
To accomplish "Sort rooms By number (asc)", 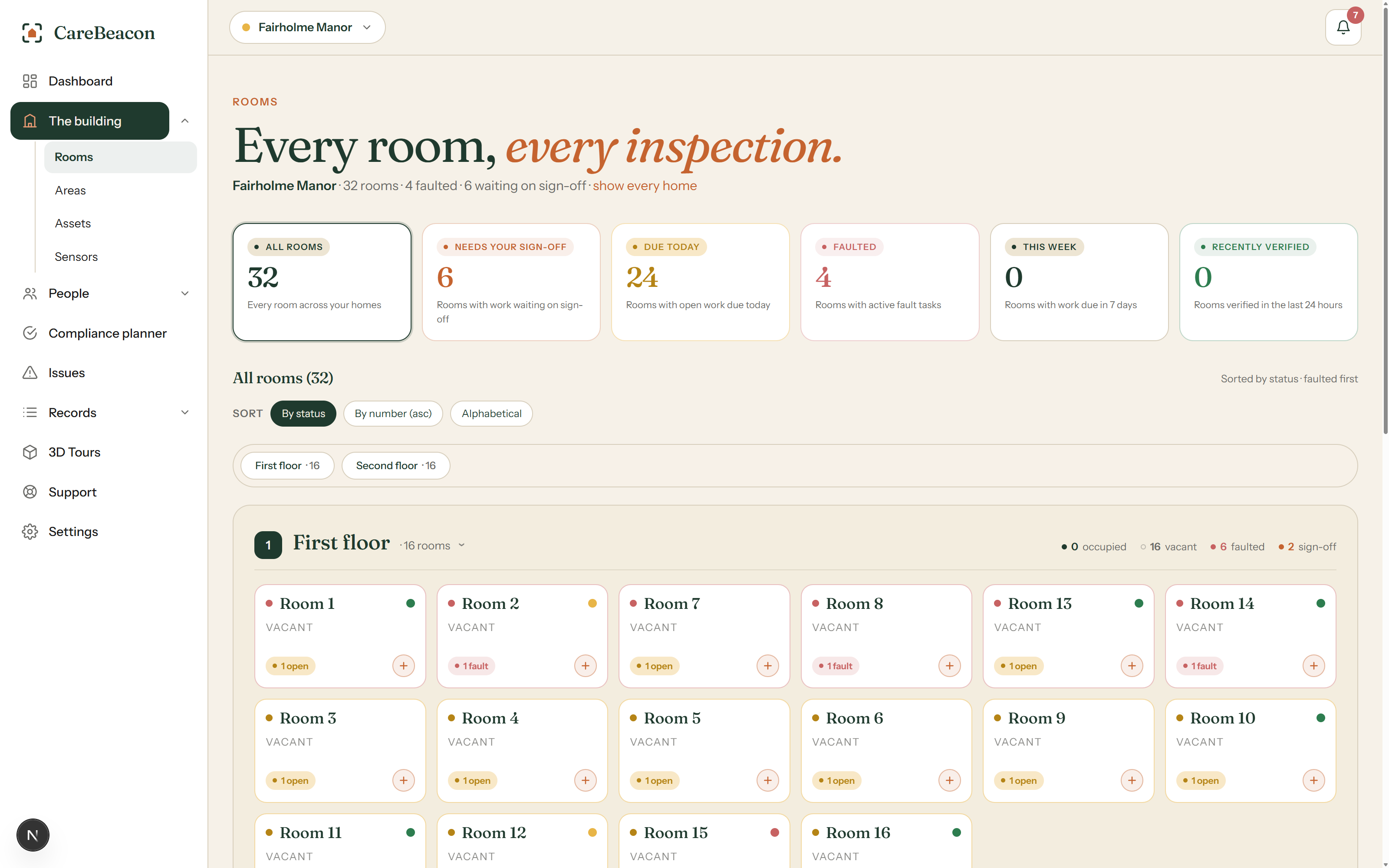I will 393,413.
